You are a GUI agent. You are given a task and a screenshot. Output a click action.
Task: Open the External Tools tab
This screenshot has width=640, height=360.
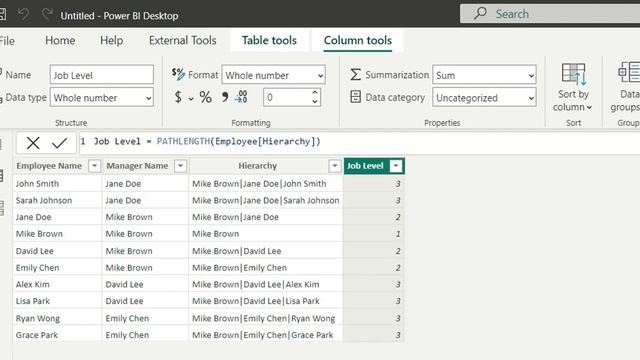tap(182, 40)
